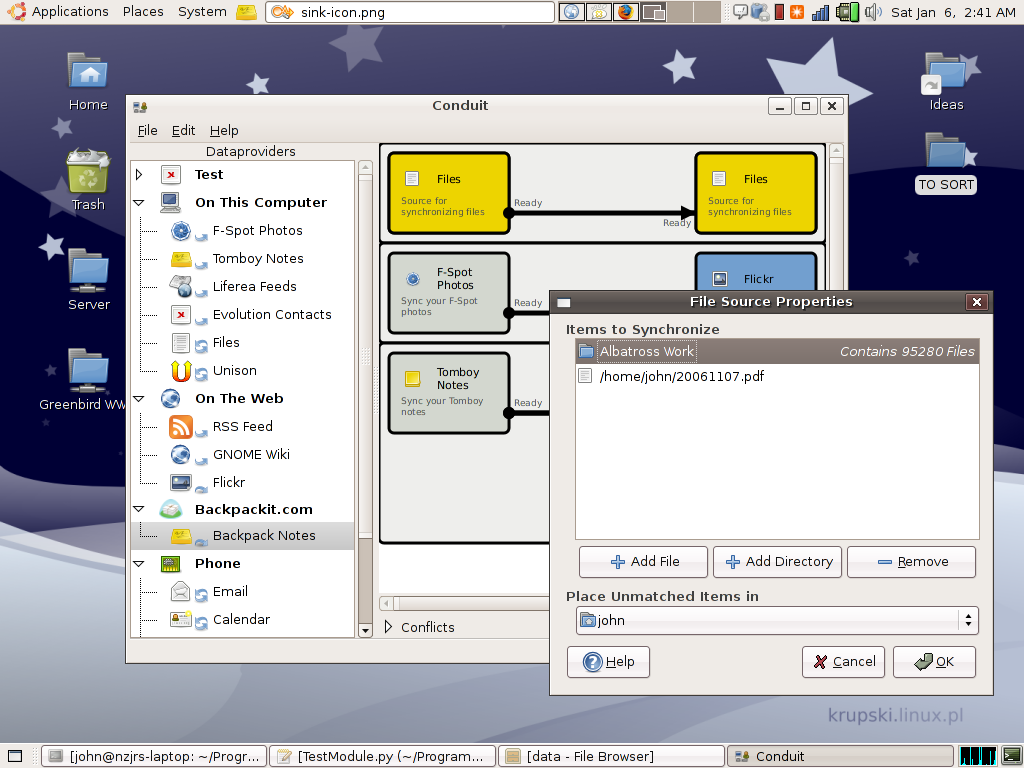The height and width of the screenshot is (768, 1024).
Task: Click the sink-icon.png panel window button
Action: pyautogui.click(x=409, y=12)
